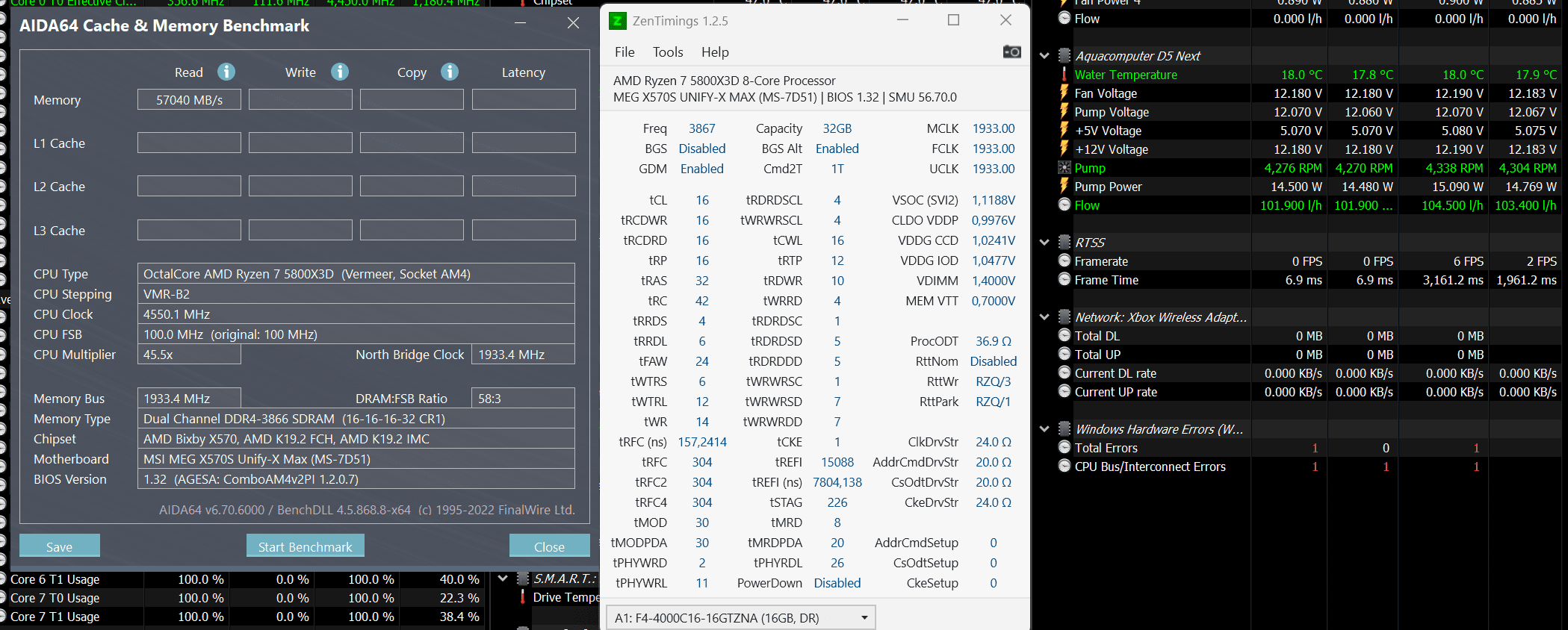
Task: Click the Memory Latency result field
Action: coord(524,100)
